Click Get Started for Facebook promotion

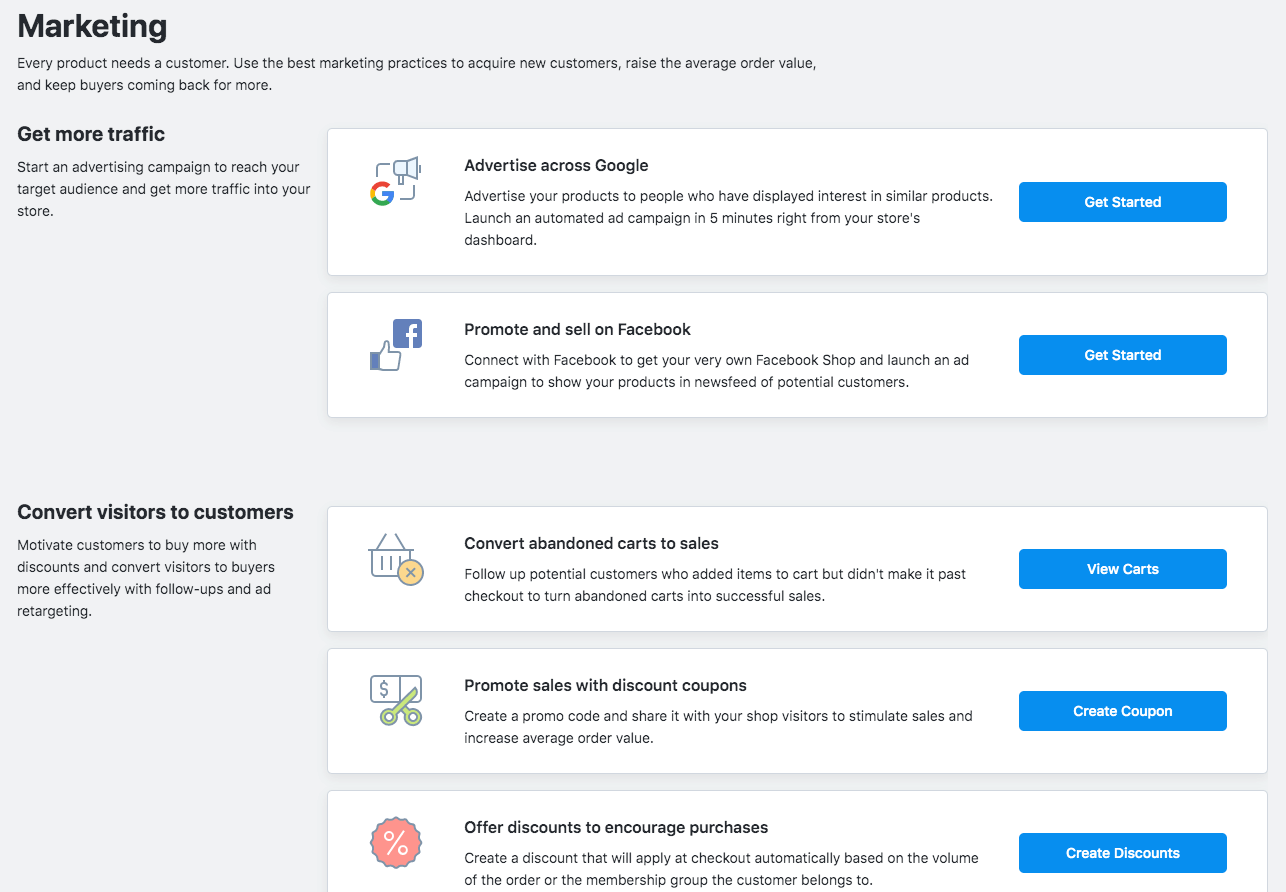tap(1122, 355)
